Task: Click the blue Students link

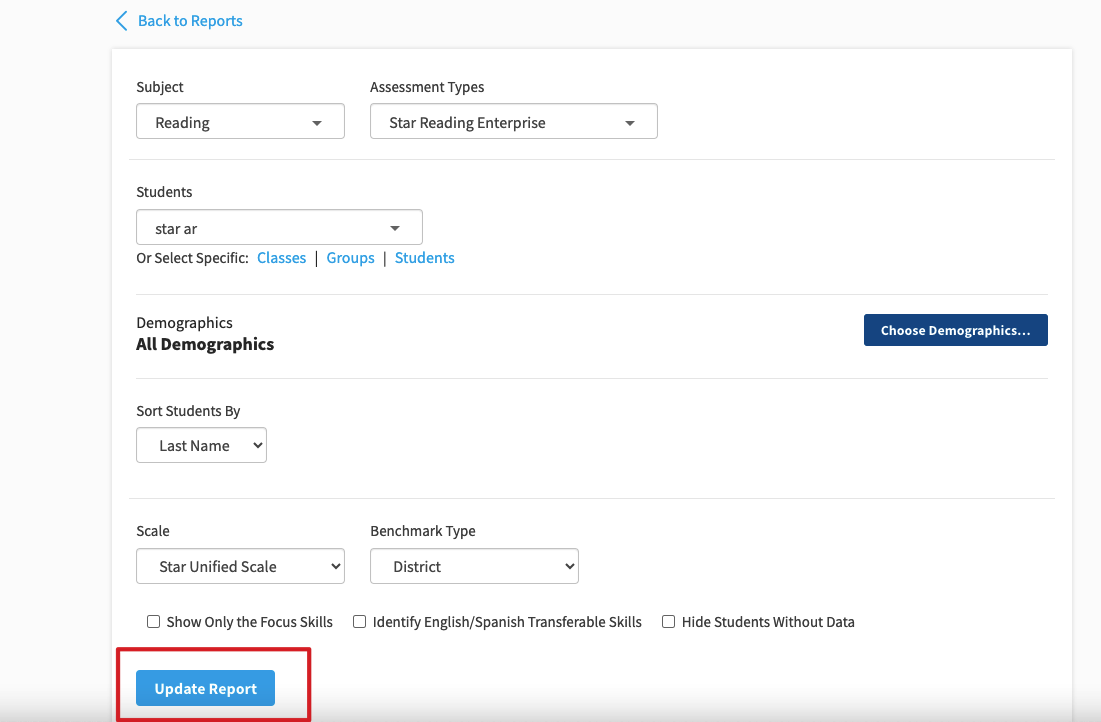Action: click(x=424, y=258)
